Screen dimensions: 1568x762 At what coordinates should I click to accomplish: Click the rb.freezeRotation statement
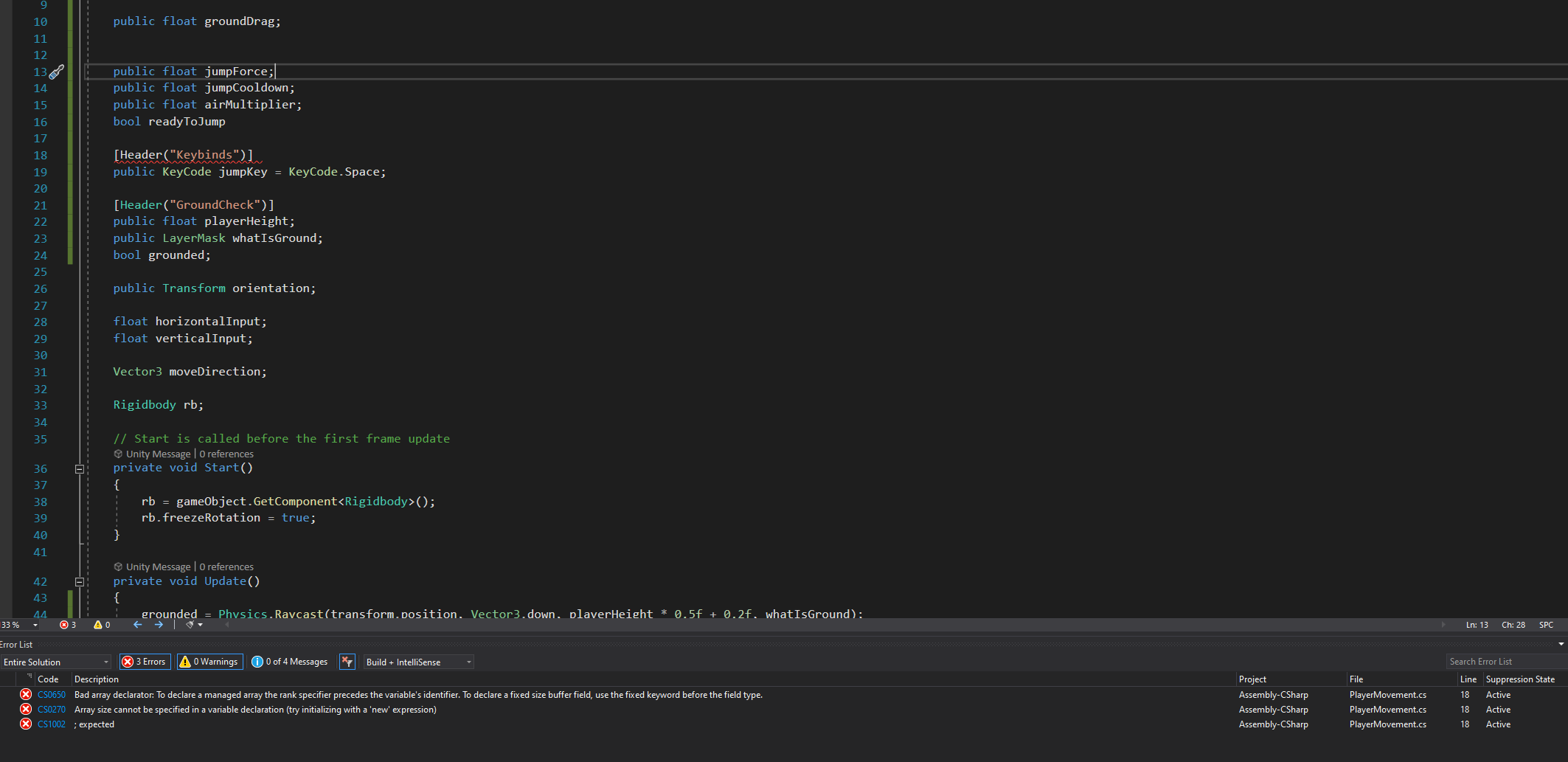tap(229, 518)
